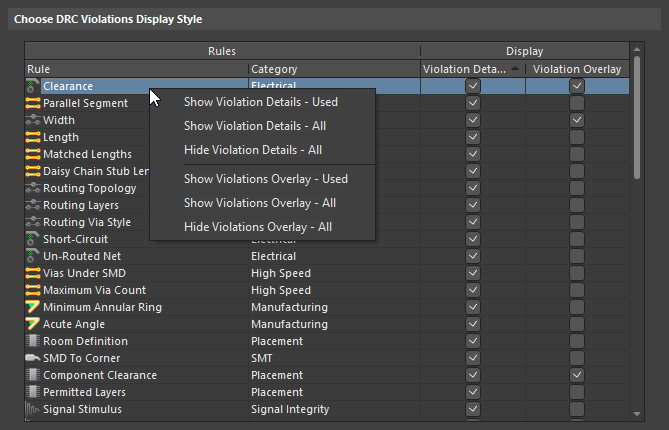This screenshot has height=430, width=669.
Task: Click the Acute Angle rule icon
Action: point(32,324)
